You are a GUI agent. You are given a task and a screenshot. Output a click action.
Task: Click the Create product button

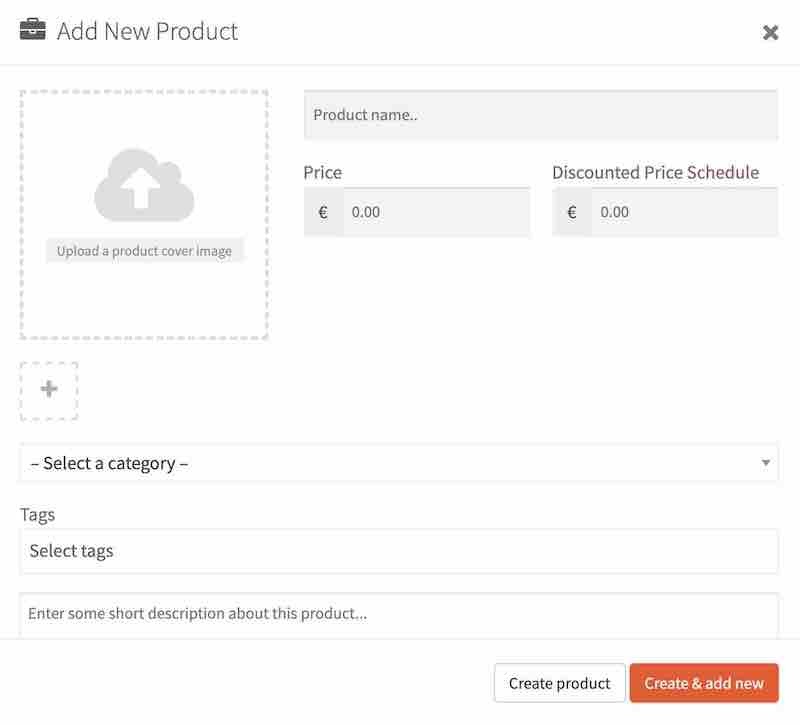click(559, 683)
